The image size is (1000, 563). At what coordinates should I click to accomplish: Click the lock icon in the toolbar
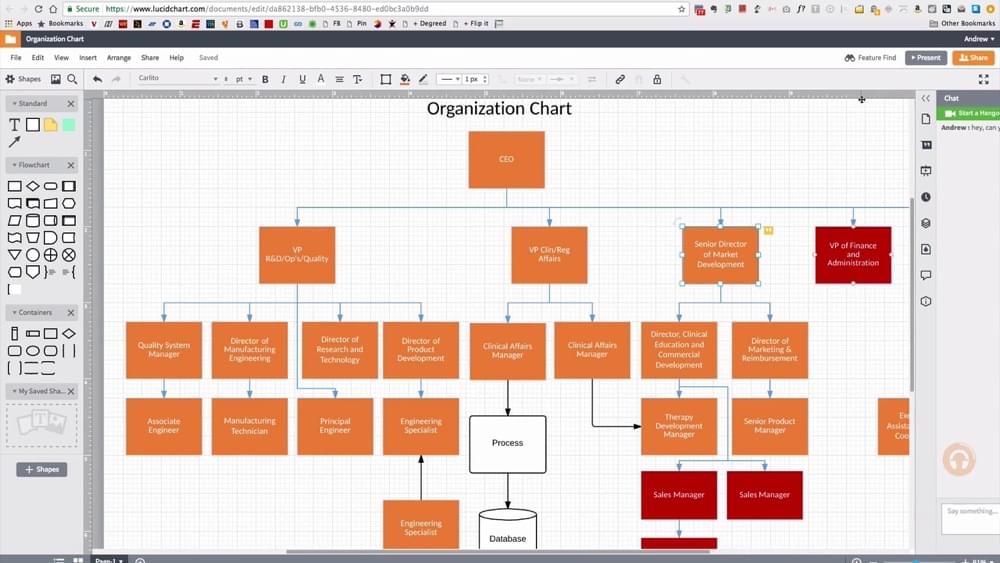tap(657, 79)
